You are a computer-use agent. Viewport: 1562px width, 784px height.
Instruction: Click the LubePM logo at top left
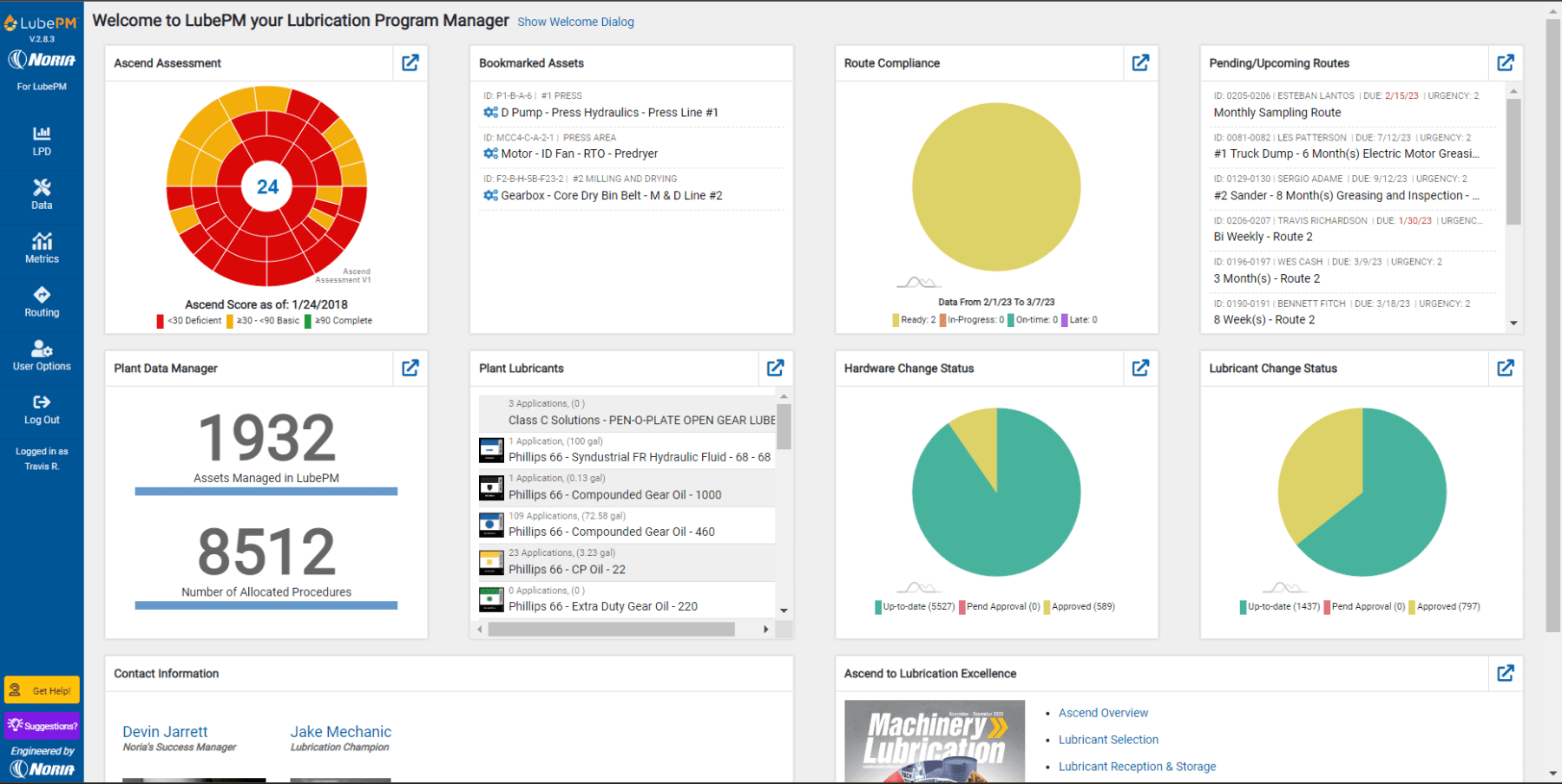(x=41, y=23)
